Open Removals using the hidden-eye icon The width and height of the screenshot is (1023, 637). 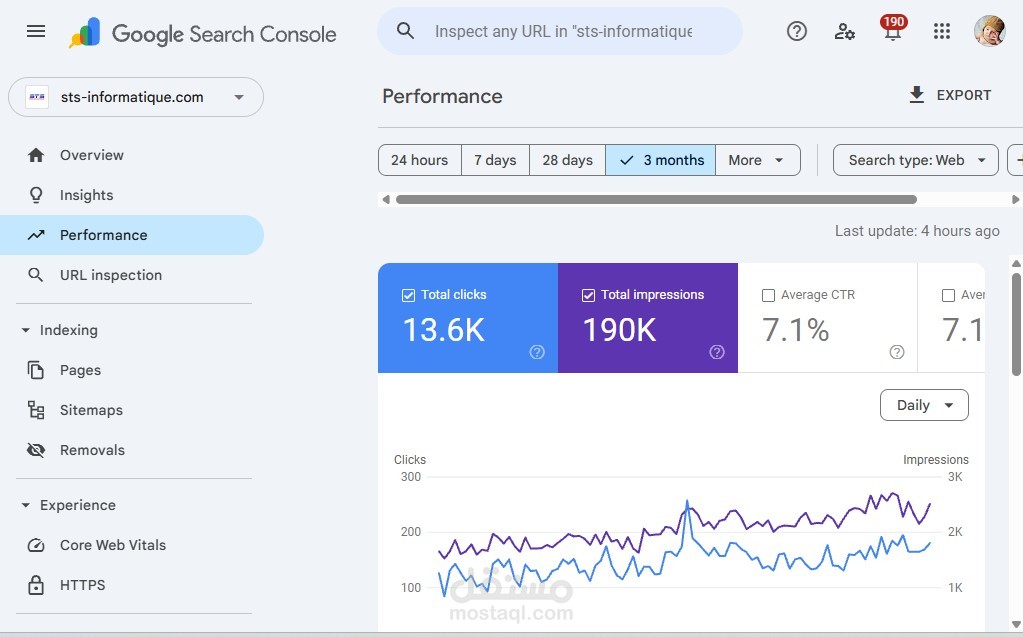click(x=36, y=450)
